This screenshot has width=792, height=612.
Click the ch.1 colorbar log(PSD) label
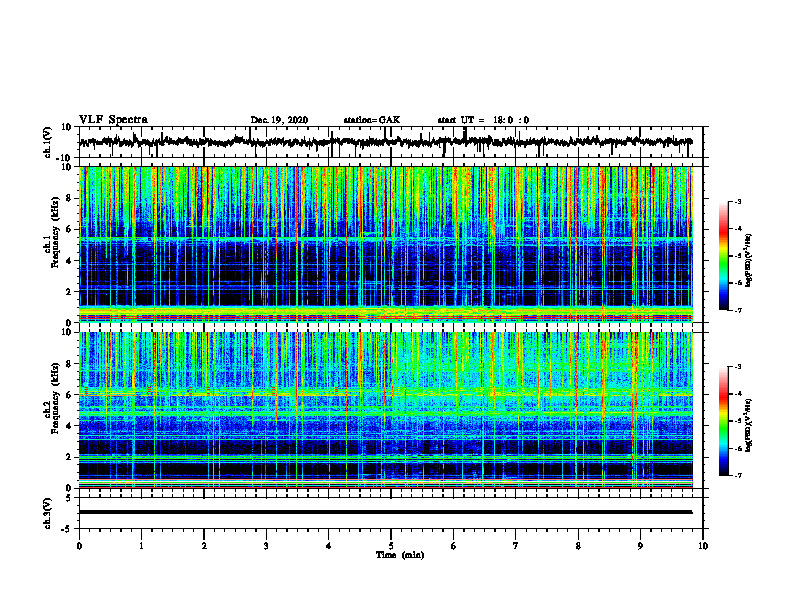coord(749,261)
